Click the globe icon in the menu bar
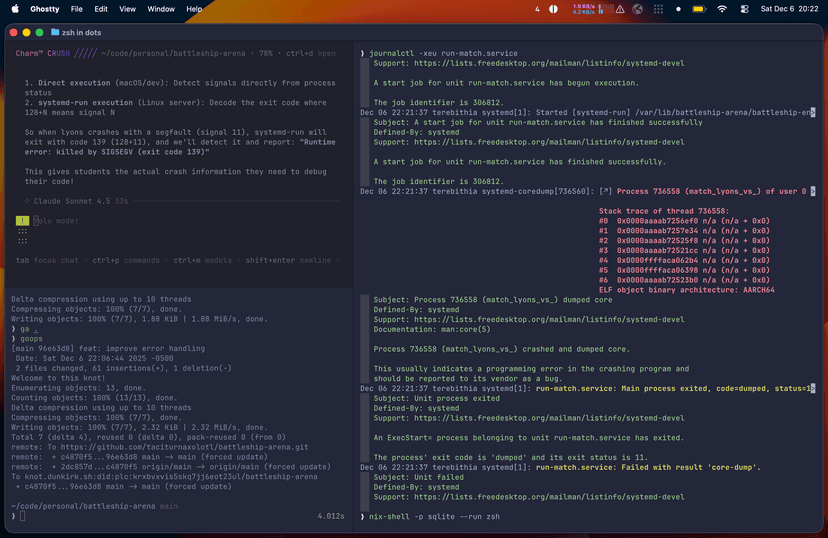The height and width of the screenshot is (538, 828). (x=638, y=9)
